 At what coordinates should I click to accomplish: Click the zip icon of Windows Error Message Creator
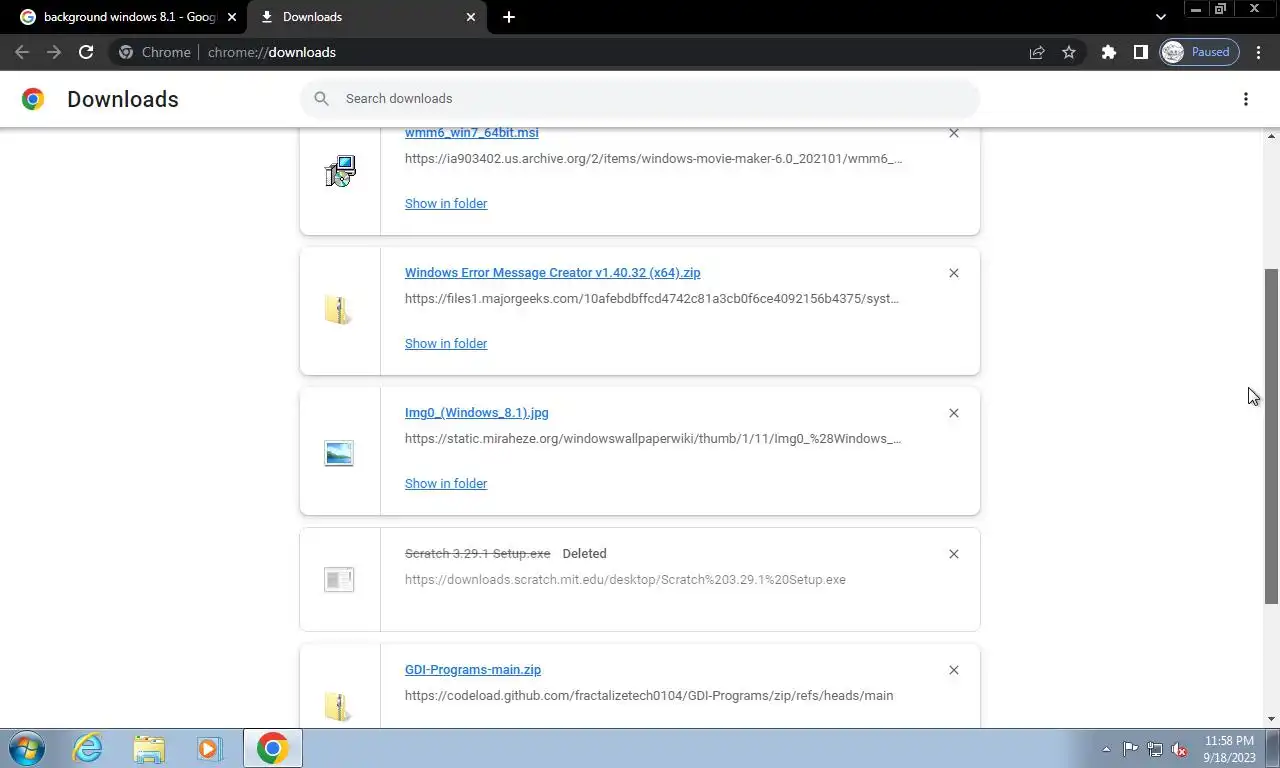coord(339,311)
